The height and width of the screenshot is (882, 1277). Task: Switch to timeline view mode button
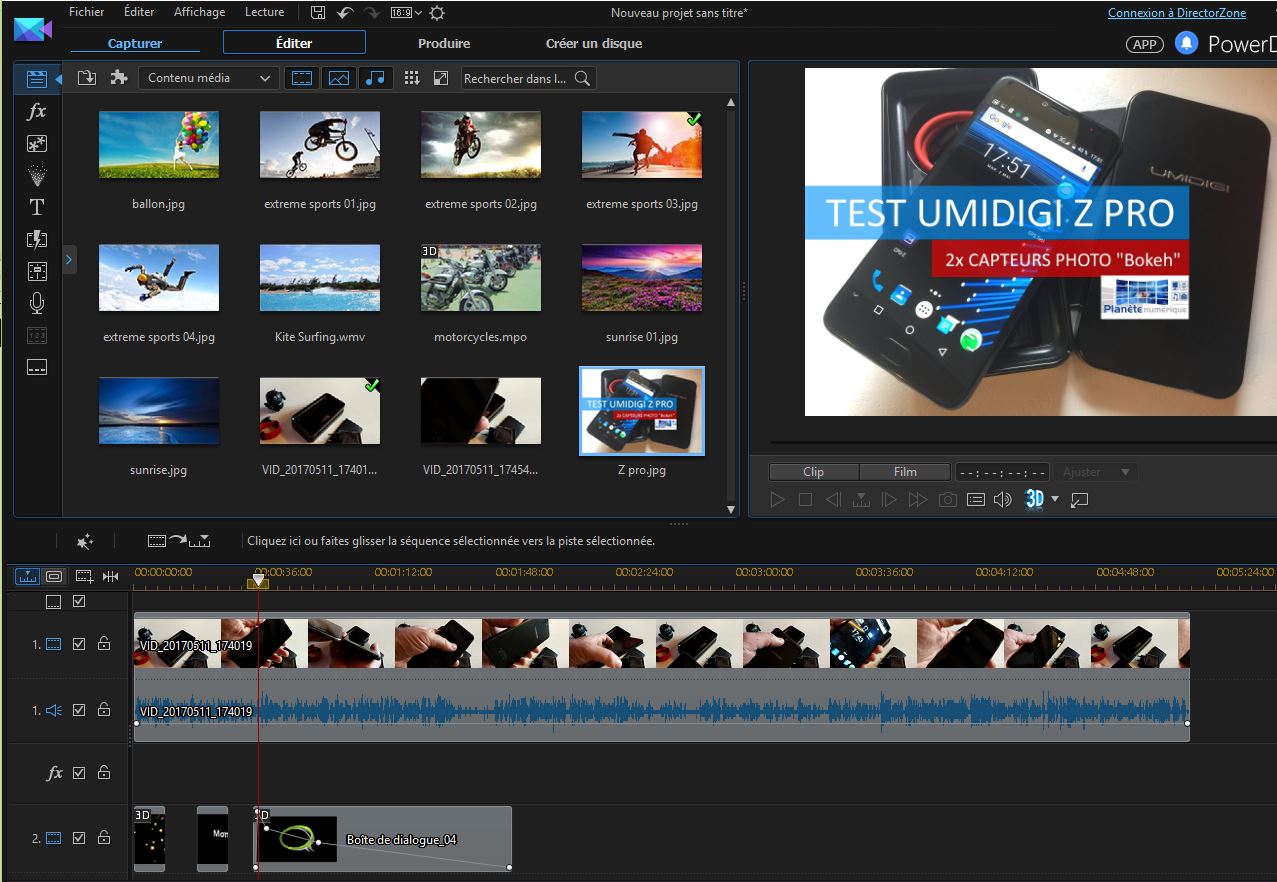[x=27, y=576]
